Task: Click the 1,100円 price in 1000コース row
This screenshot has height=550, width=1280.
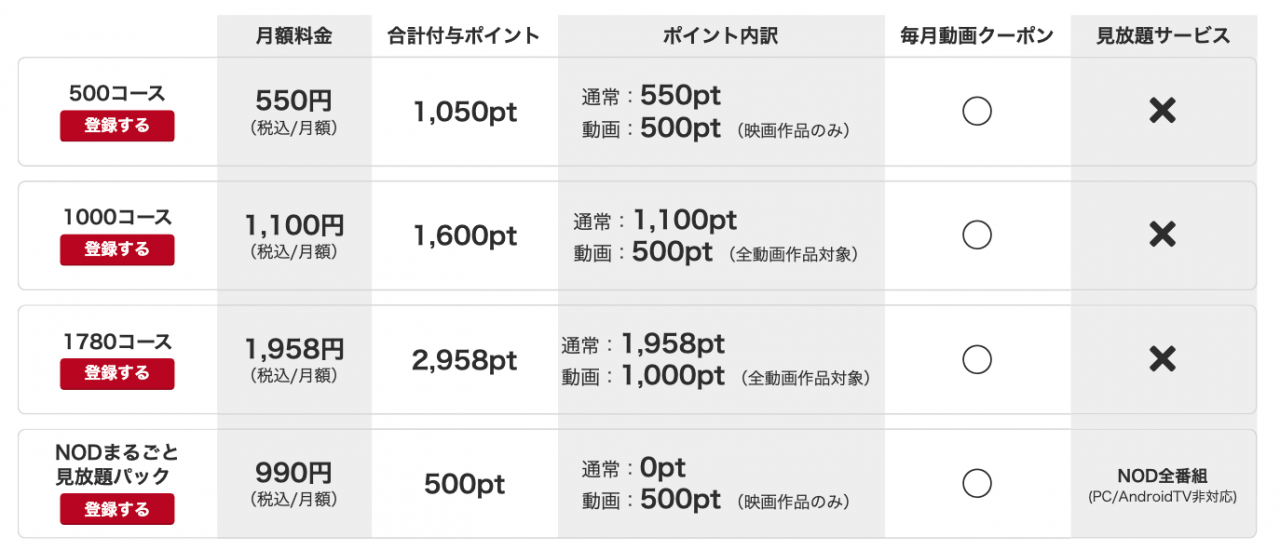Action: [294, 225]
